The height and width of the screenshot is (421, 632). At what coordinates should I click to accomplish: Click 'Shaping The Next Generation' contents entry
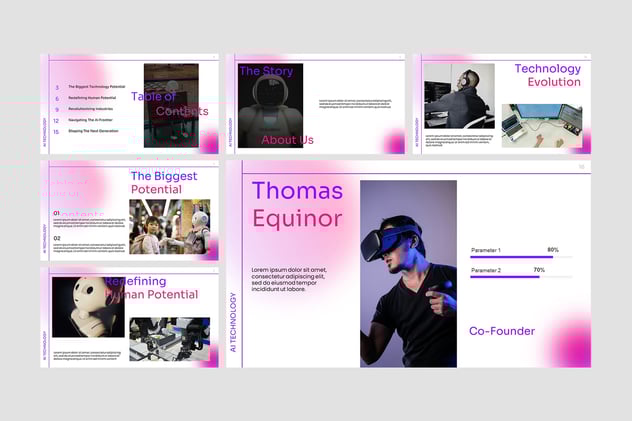pyautogui.click(x=93, y=131)
